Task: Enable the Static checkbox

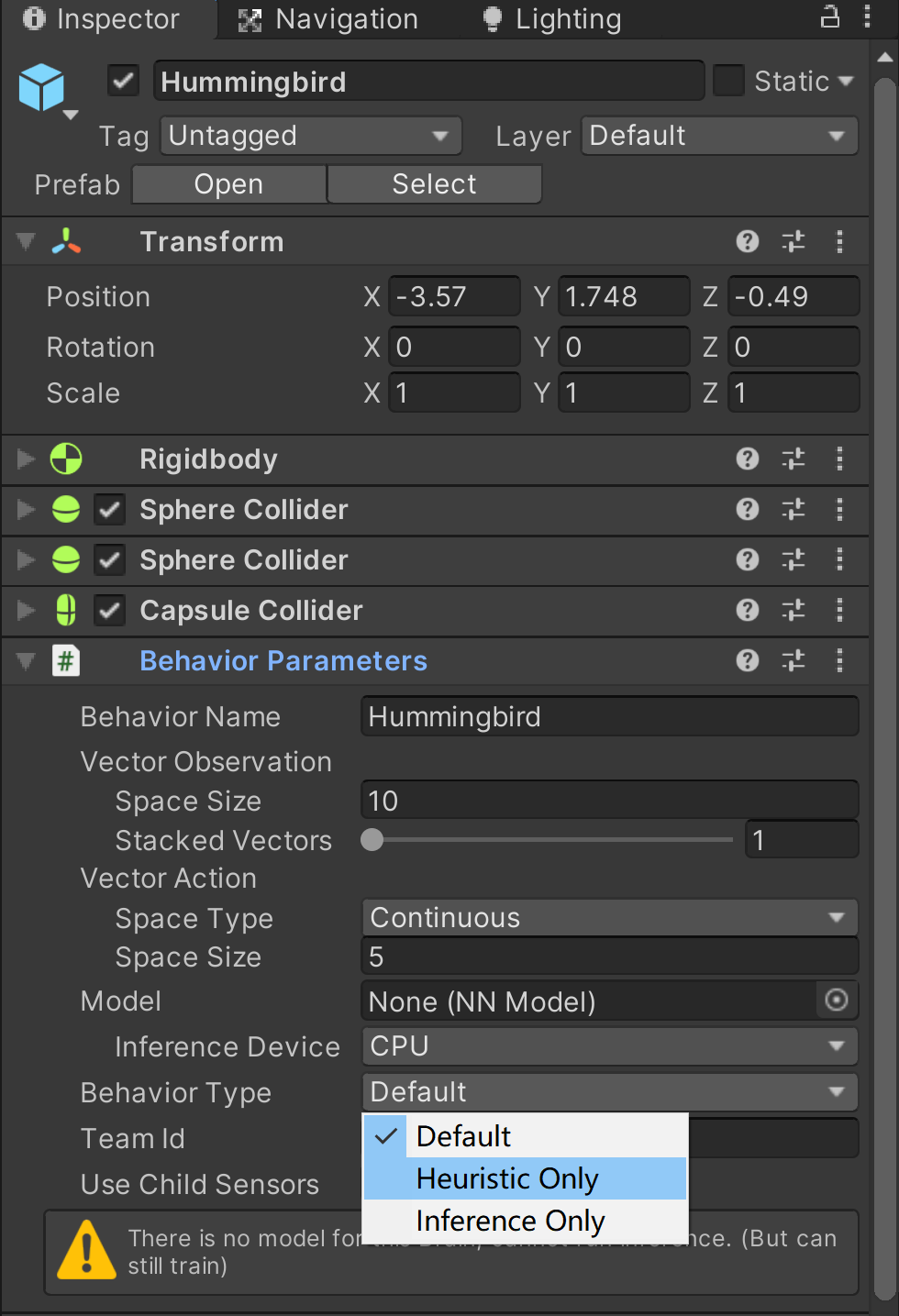Action: point(727,81)
